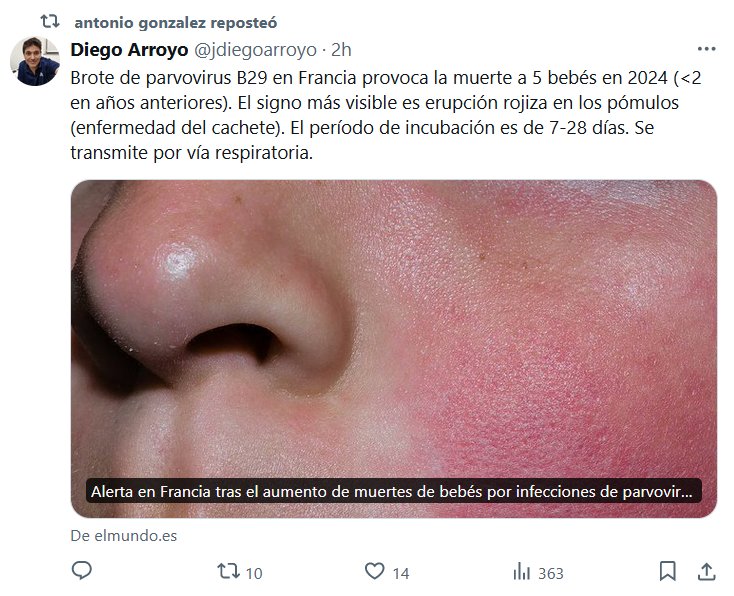Click the Diego Arroyo display name
734x596 pixels.
[129, 50]
